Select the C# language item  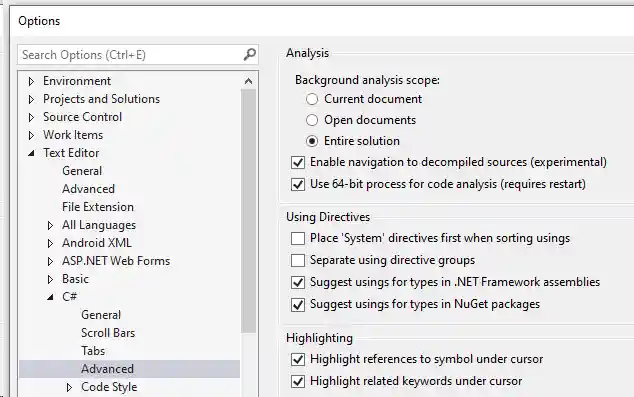pos(70,297)
